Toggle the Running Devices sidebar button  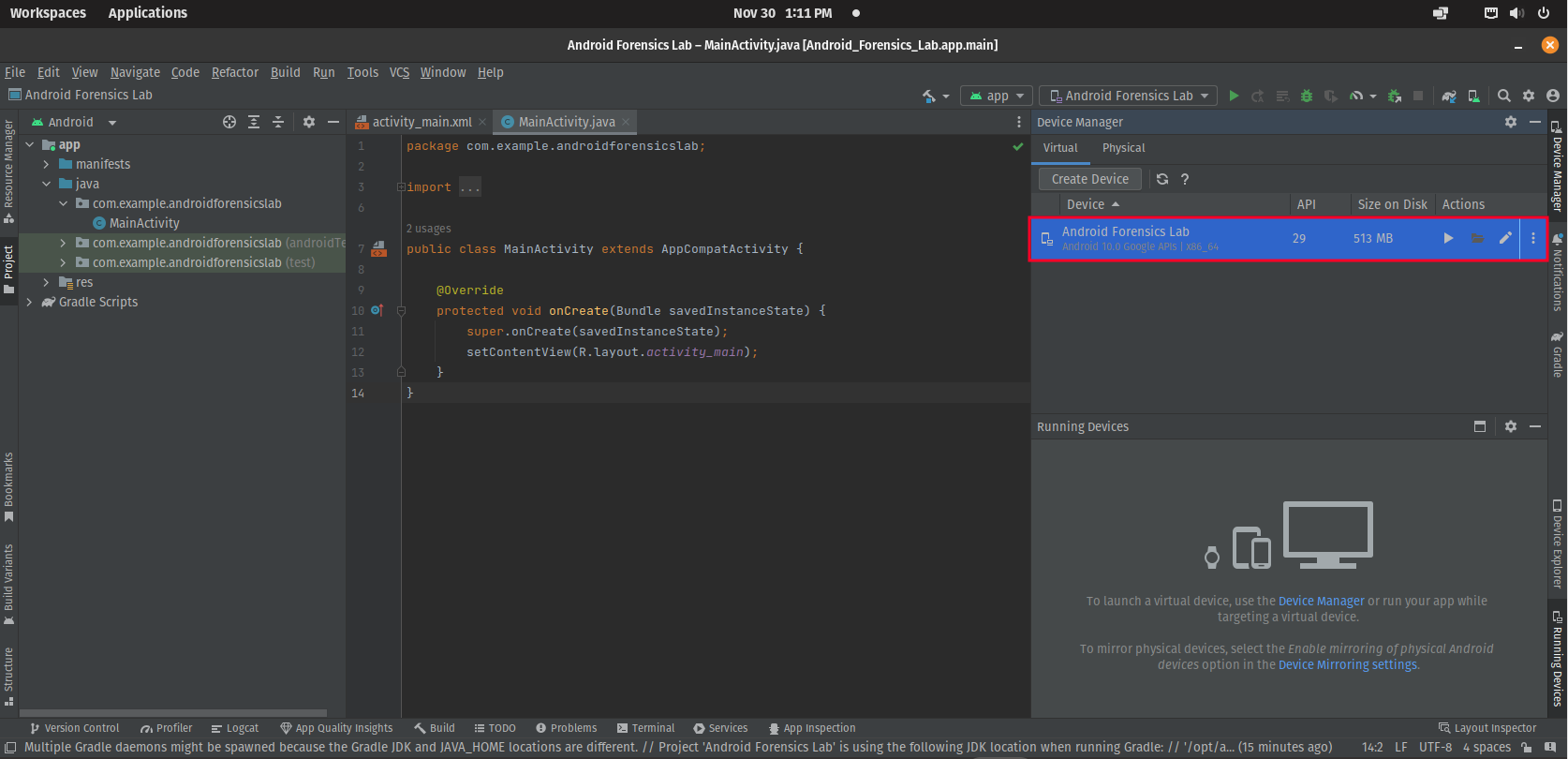(x=1558, y=660)
